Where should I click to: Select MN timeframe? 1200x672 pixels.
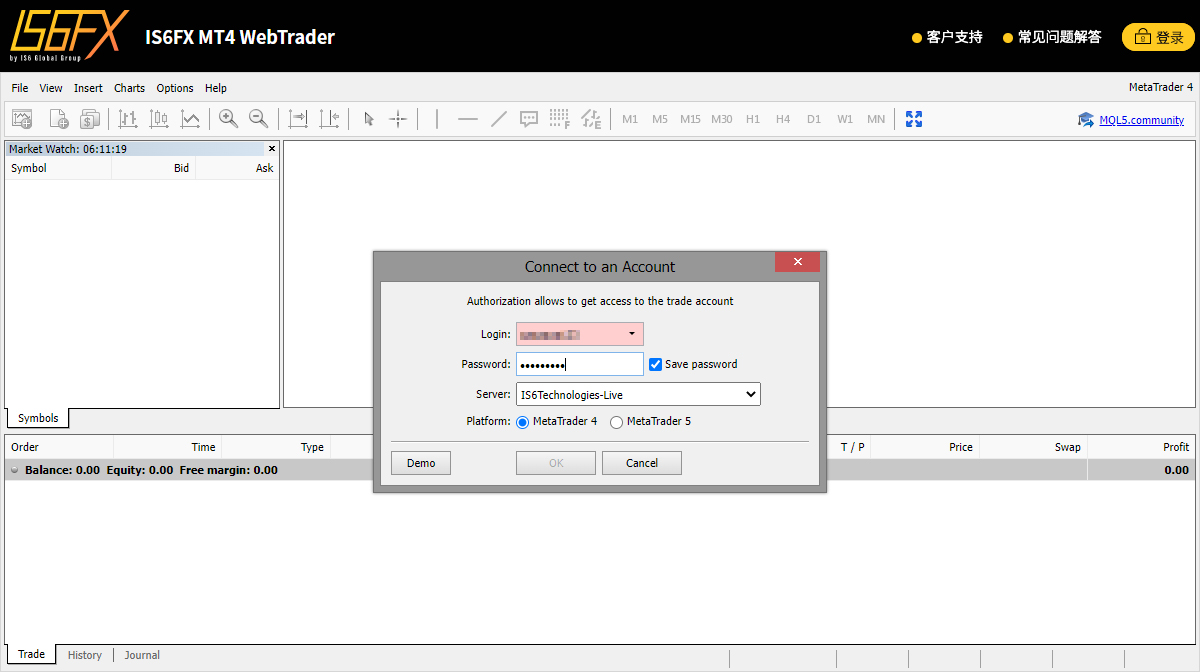[876, 119]
